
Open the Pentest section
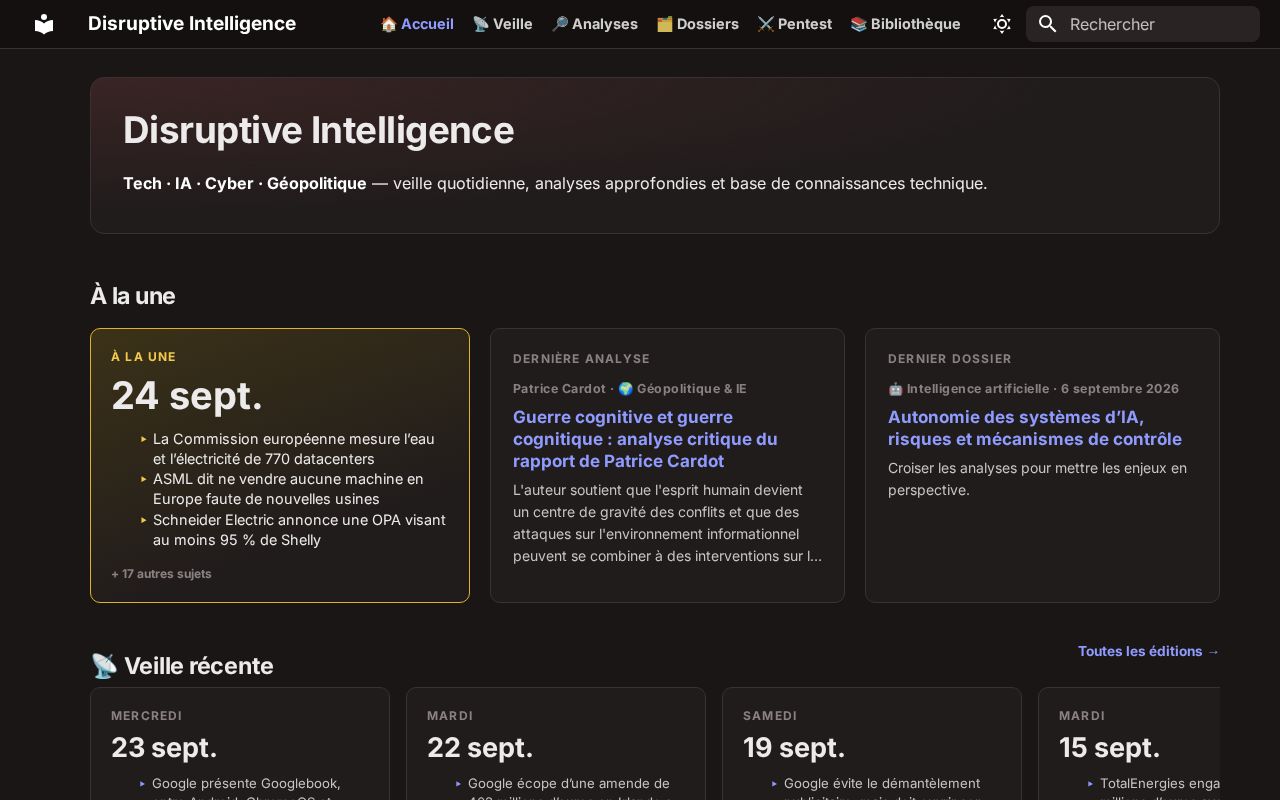[x=794, y=24]
